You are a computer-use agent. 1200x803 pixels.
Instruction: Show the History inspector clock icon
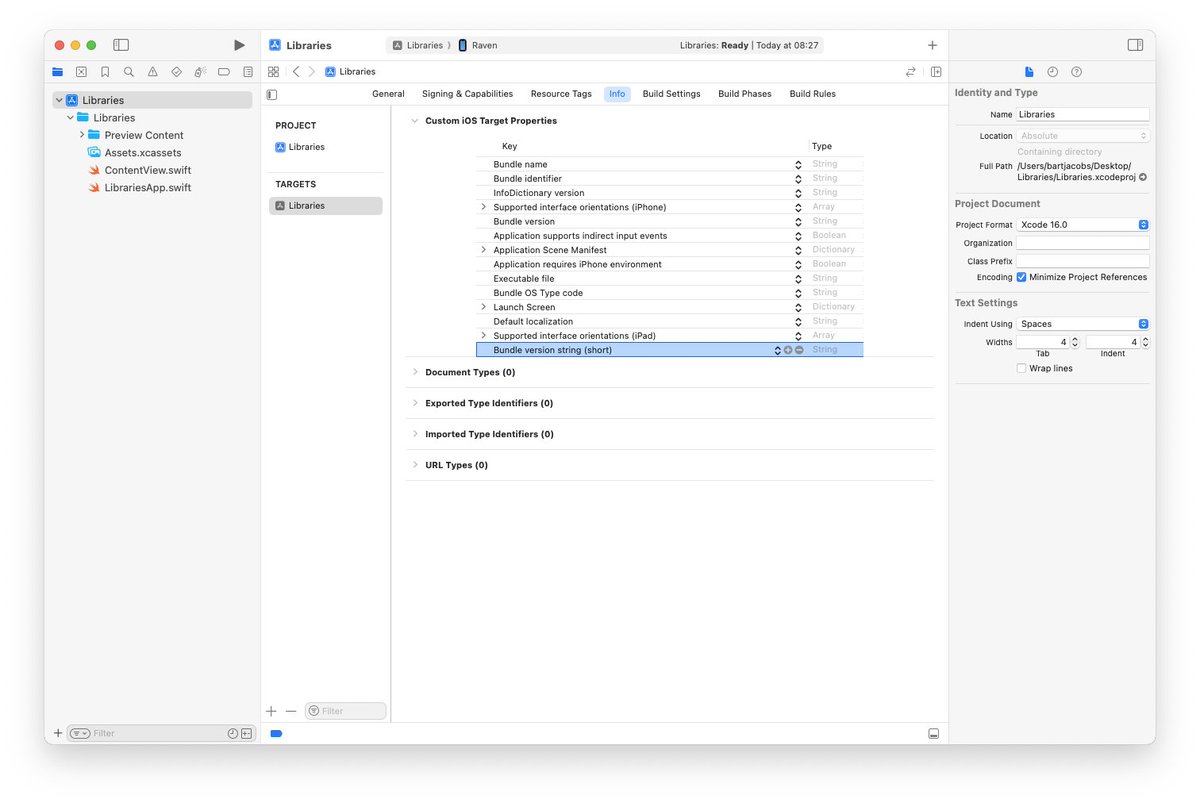coord(1053,72)
